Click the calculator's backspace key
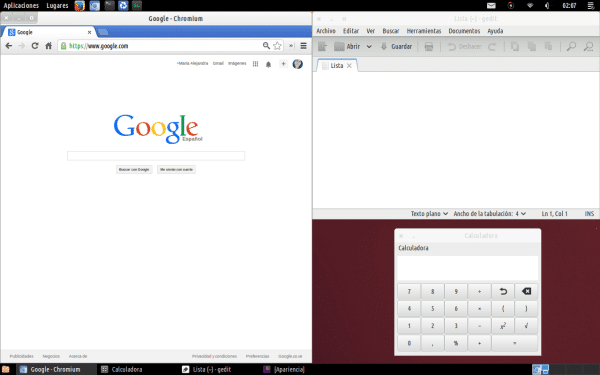Screen dimensions: 600x375 [x=527, y=292]
